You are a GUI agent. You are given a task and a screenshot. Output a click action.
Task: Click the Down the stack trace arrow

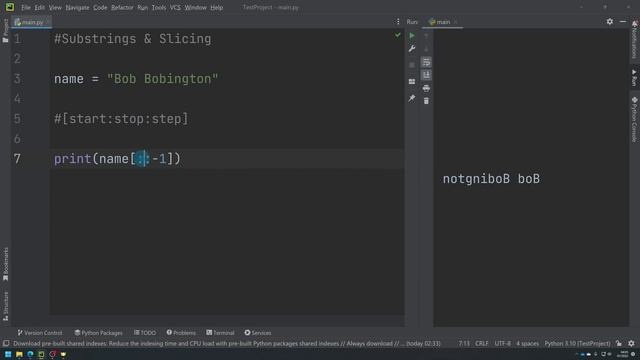click(x=426, y=49)
